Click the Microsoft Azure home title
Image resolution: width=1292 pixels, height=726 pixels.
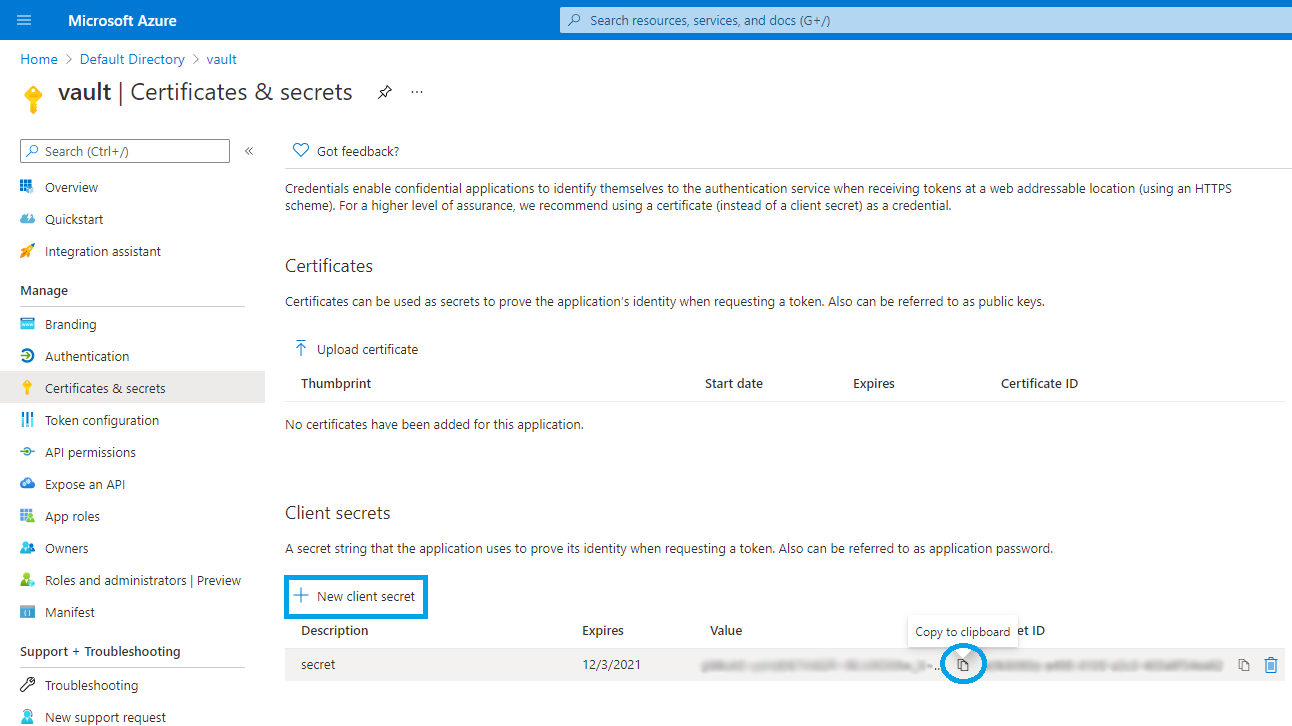point(122,20)
